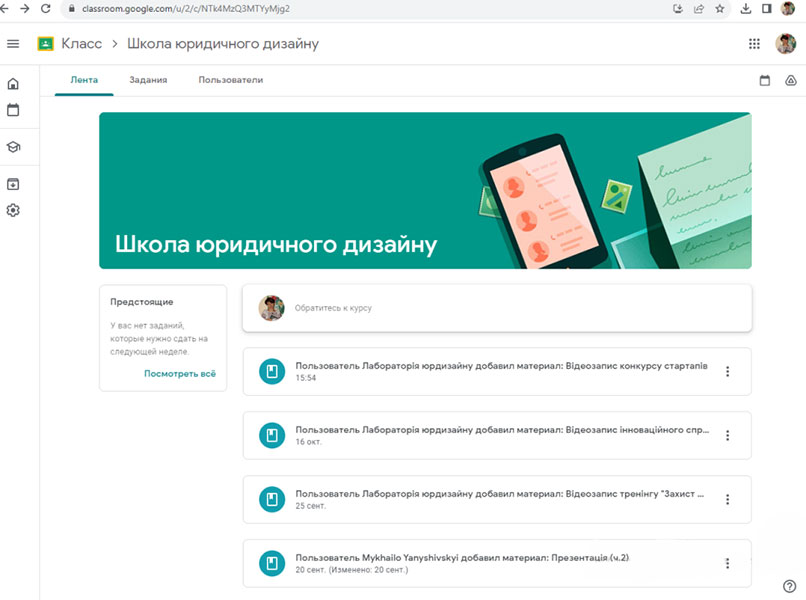Click the share page icon in address bar
Screen dimensions: 806x600
[699, 9]
